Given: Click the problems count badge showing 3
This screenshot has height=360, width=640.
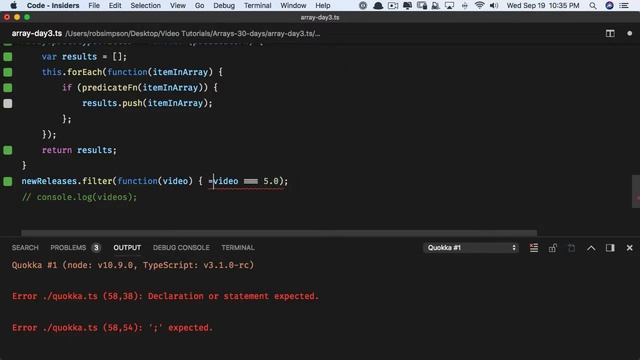Looking at the screenshot, I should point(96,248).
